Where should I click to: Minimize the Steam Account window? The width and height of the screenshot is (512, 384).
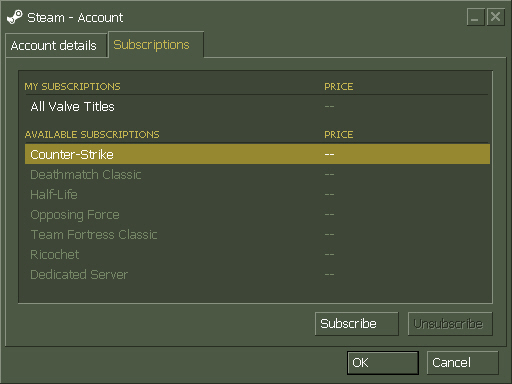(x=475, y=17)
